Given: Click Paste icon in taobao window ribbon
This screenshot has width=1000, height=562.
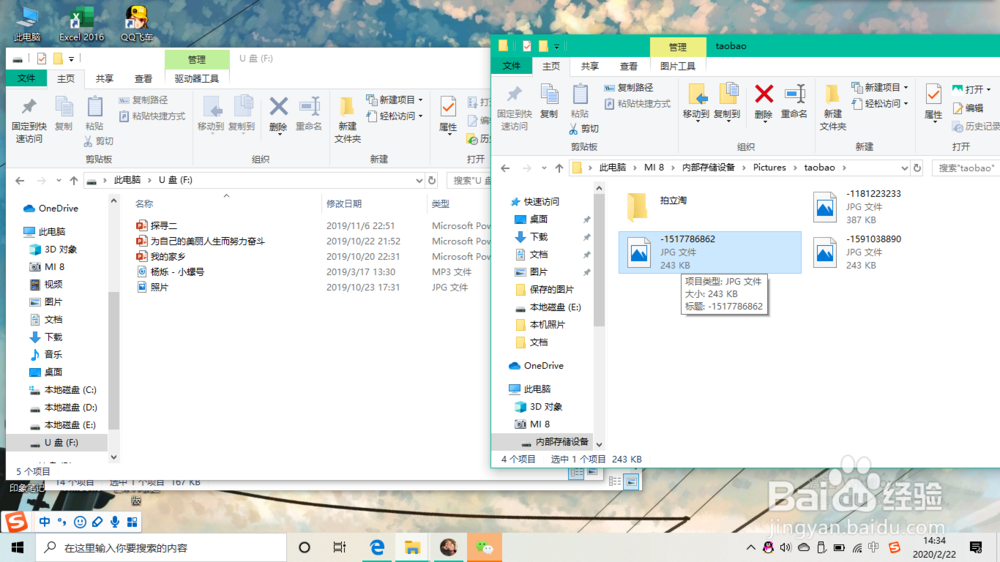Looking at the screenshot, I should click(580, 94).
